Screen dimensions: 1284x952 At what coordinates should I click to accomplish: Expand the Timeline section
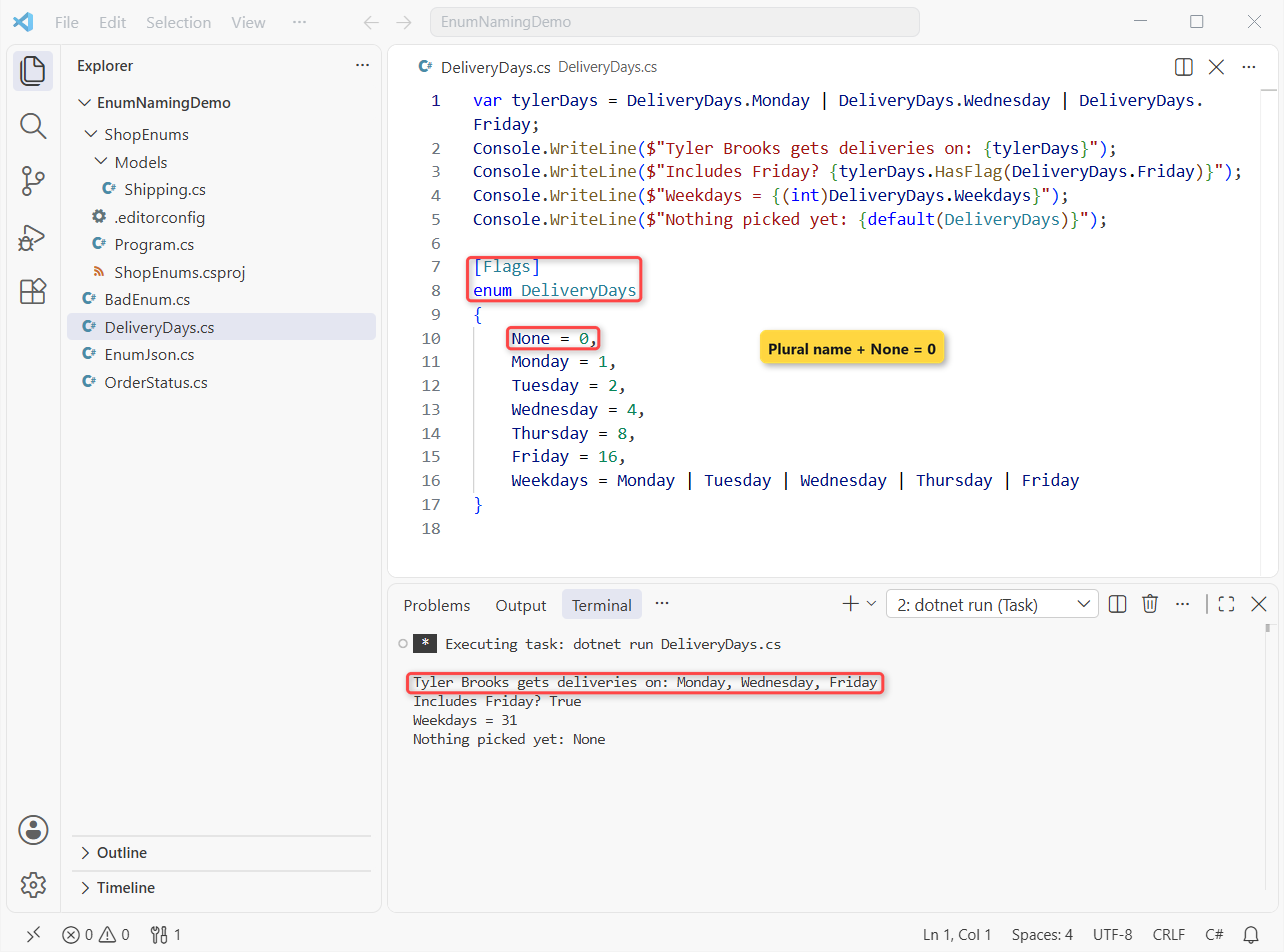point(222,888)
